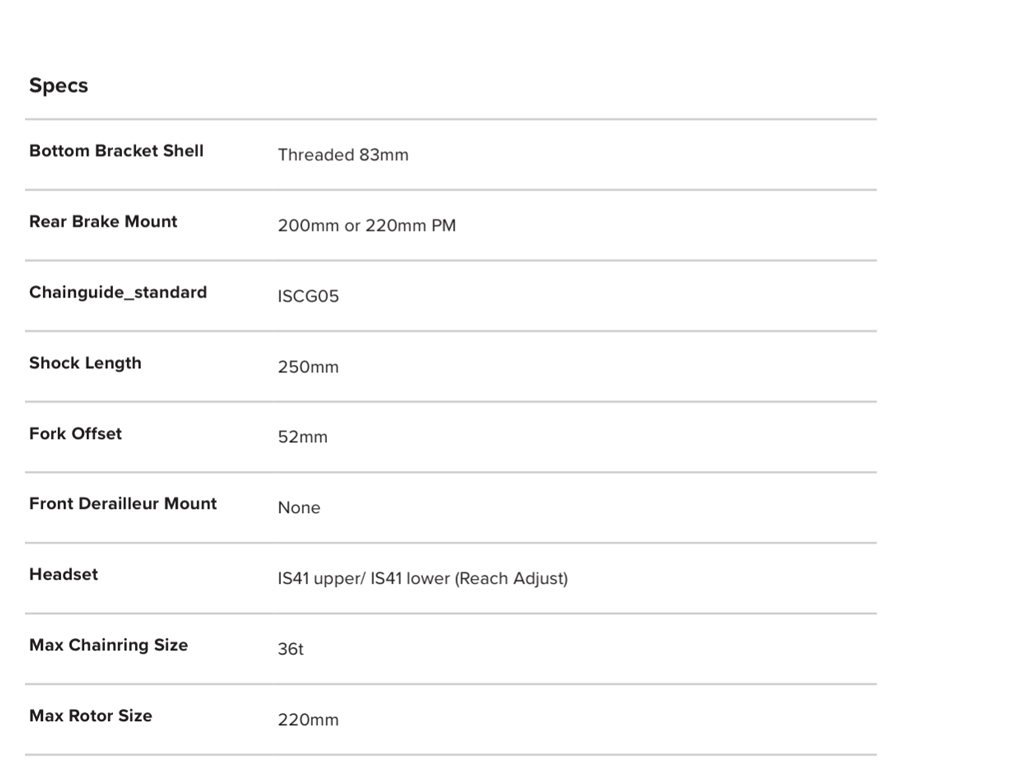Select the Max Chainring Size label
This screenshot has height=768, width=1024.
[108, 645]
